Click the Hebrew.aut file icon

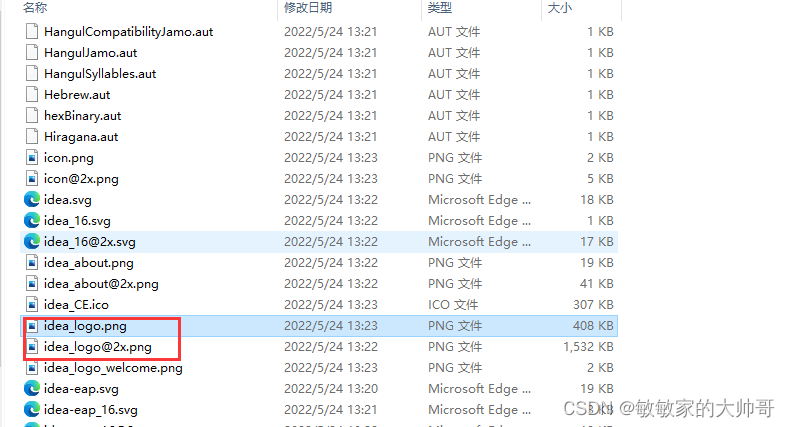32,95
